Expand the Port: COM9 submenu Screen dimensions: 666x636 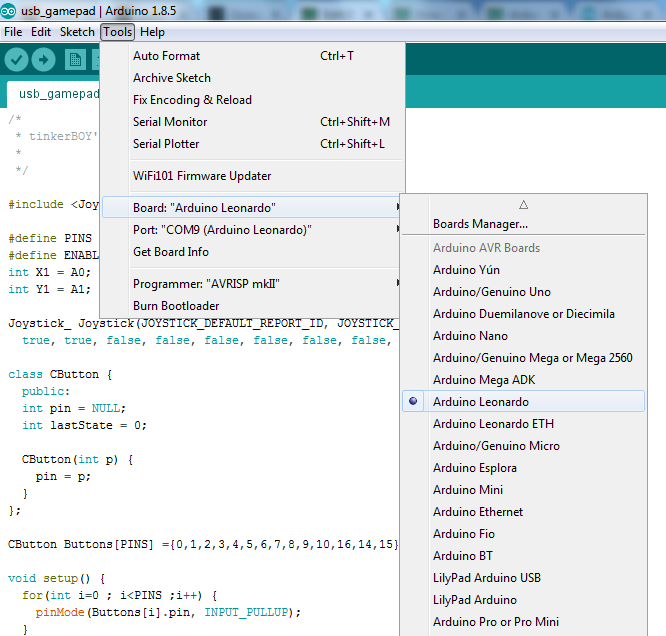point(253,230)
